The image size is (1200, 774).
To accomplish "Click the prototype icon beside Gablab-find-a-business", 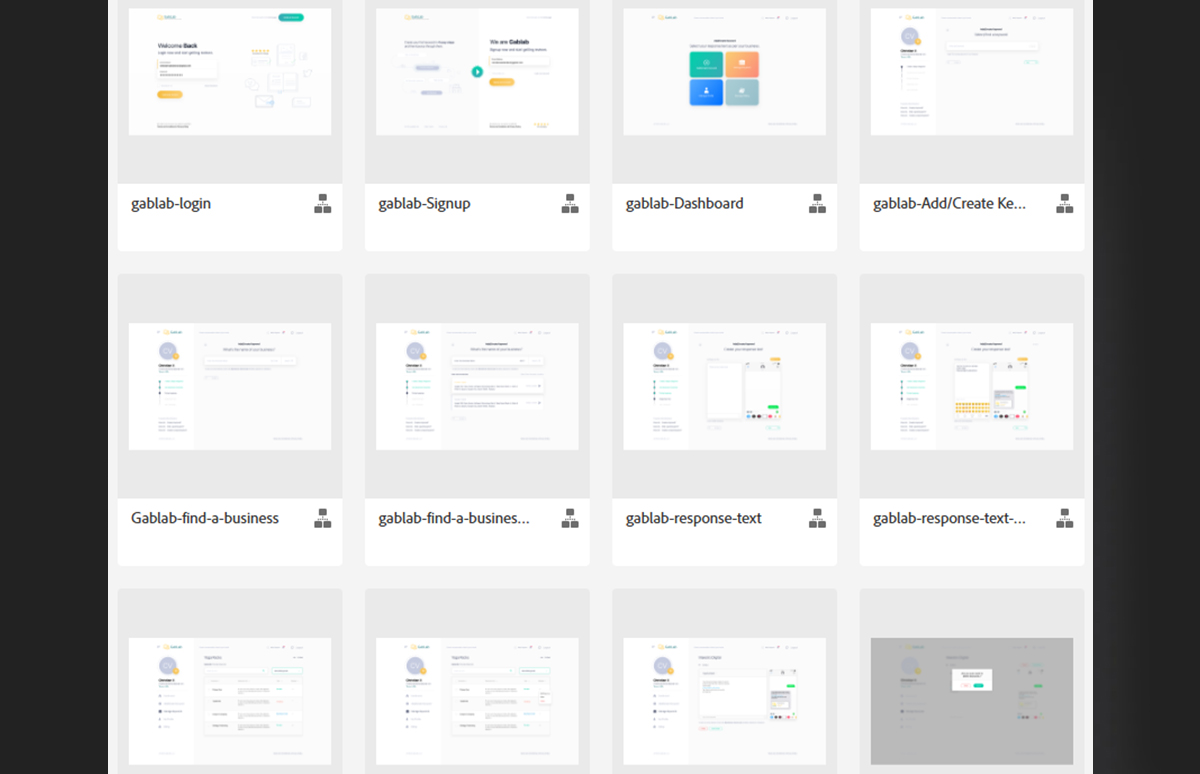I will tap(323, 518).
